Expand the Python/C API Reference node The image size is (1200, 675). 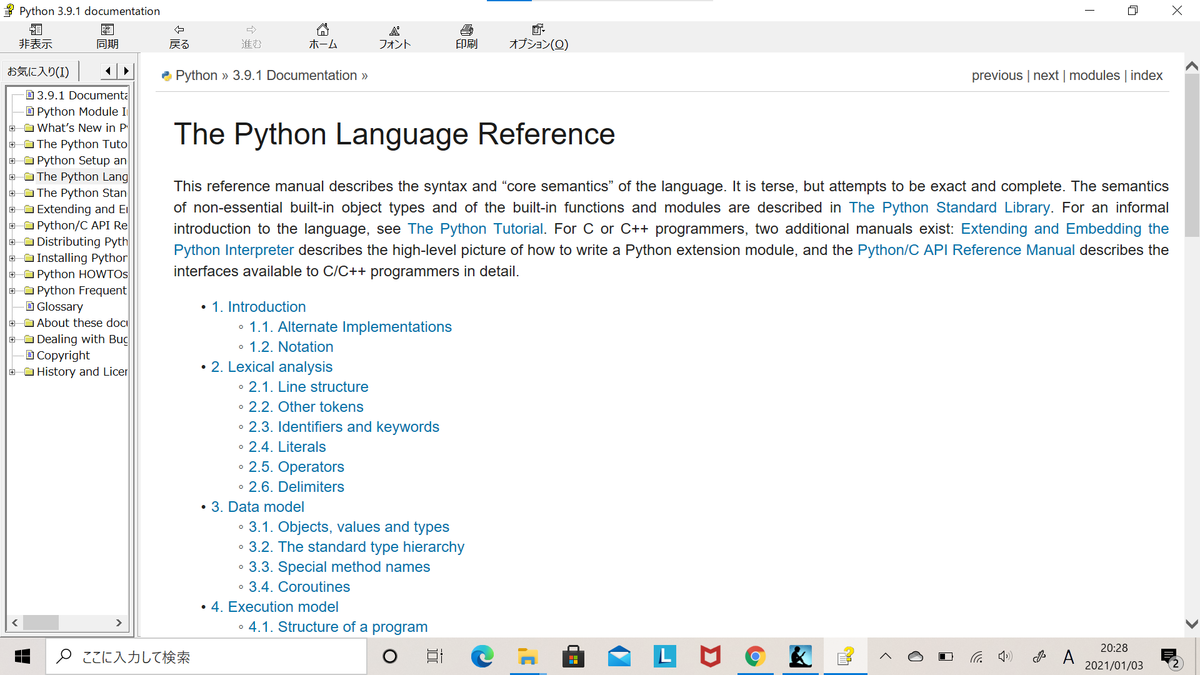coord(11,225)
